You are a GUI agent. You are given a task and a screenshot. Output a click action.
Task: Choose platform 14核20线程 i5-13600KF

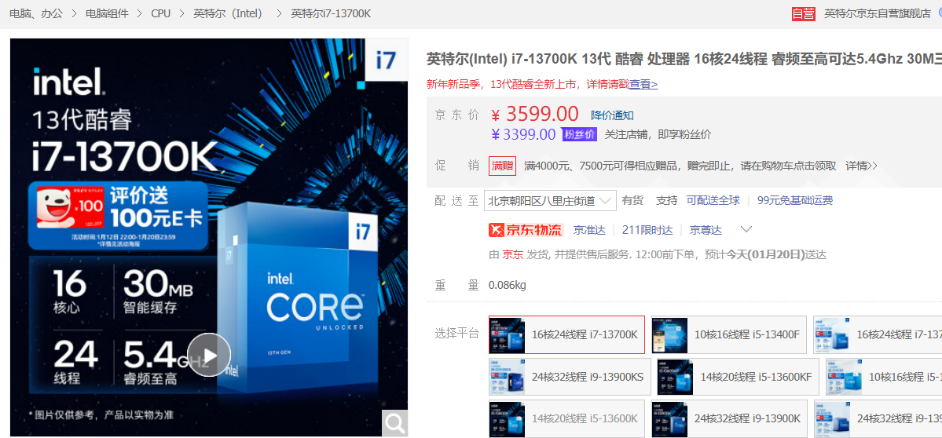coord(738,377)
